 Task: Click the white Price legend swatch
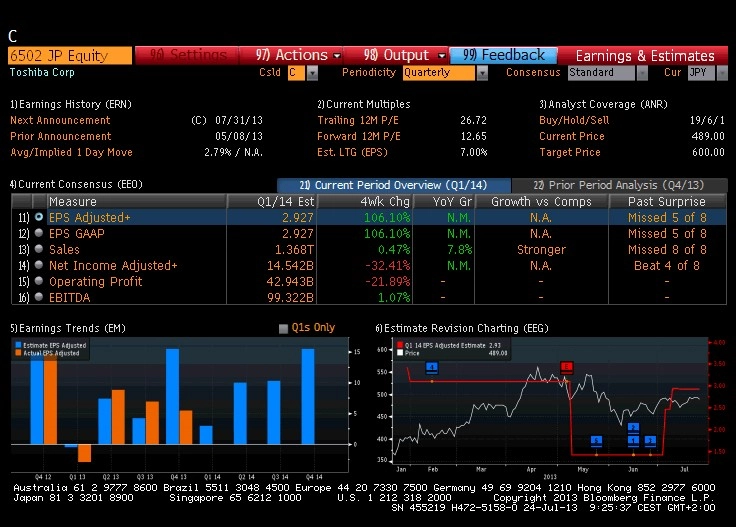(x=400, y=353)
